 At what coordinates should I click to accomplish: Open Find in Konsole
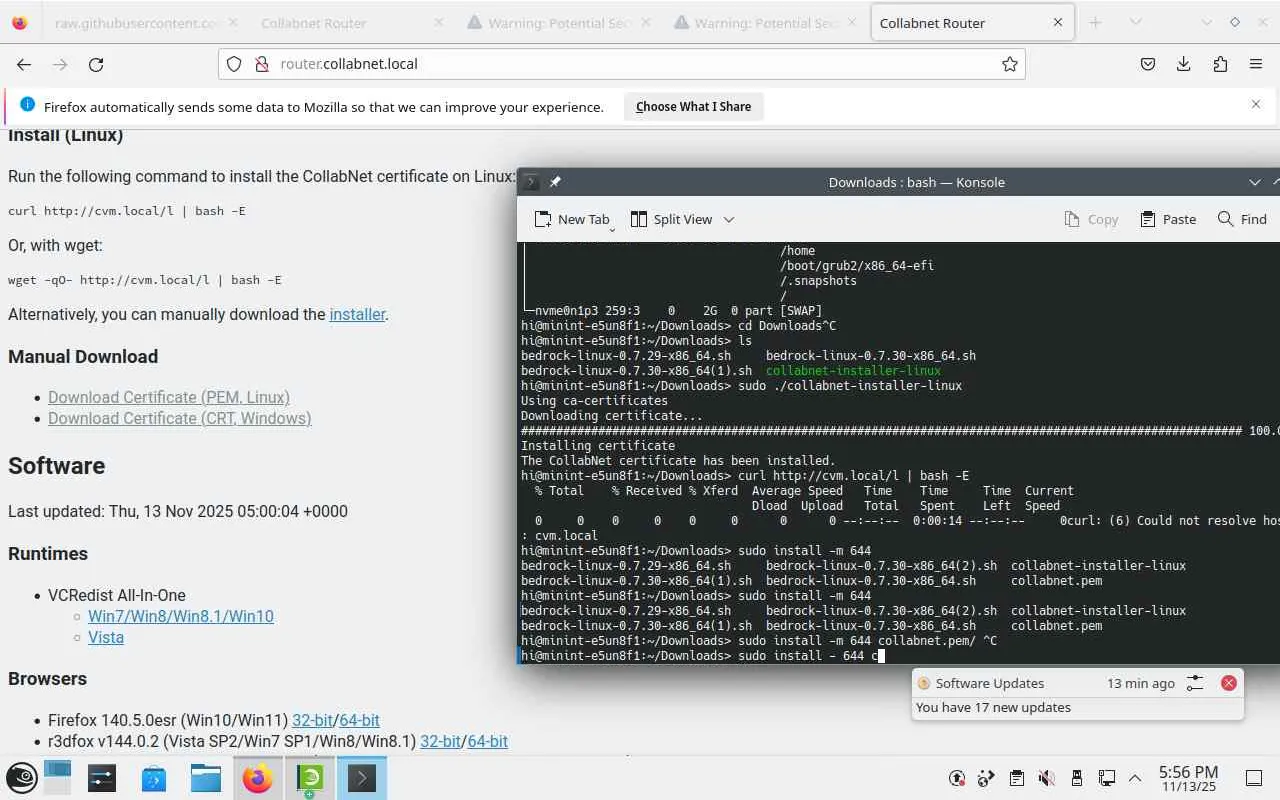point(1242,219)
